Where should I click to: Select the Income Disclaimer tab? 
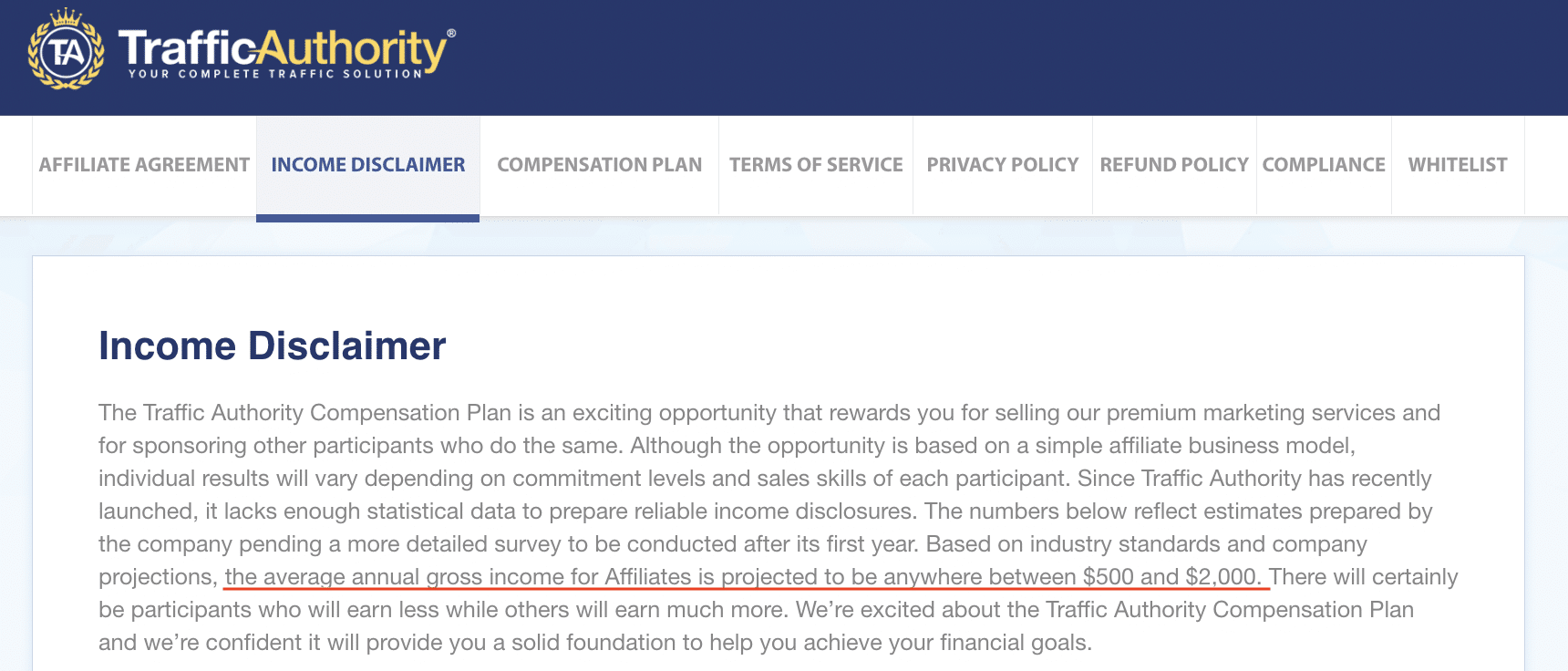click(368, 165)
